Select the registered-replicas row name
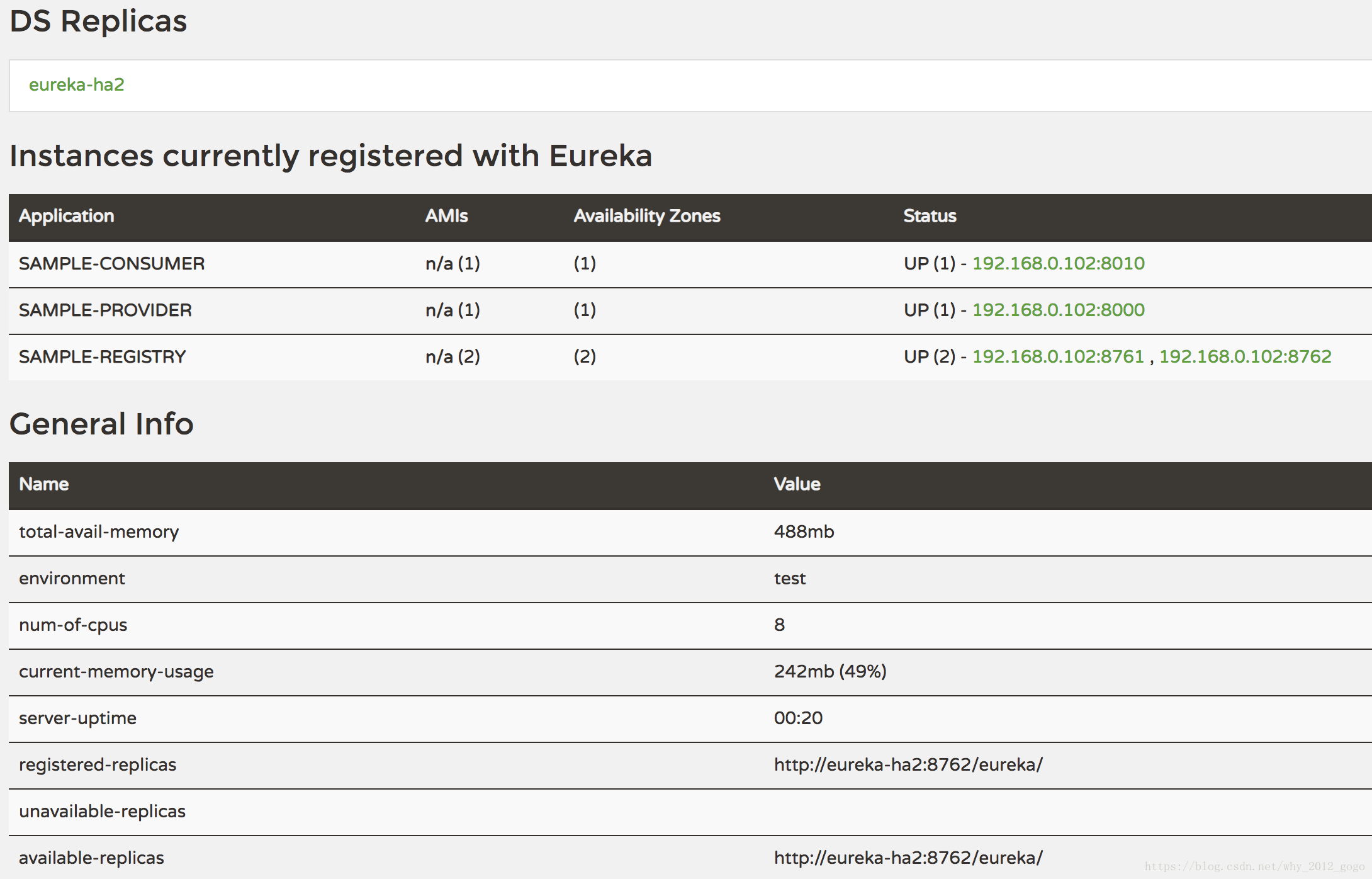The image size is (1372, 879). point(98,765)
